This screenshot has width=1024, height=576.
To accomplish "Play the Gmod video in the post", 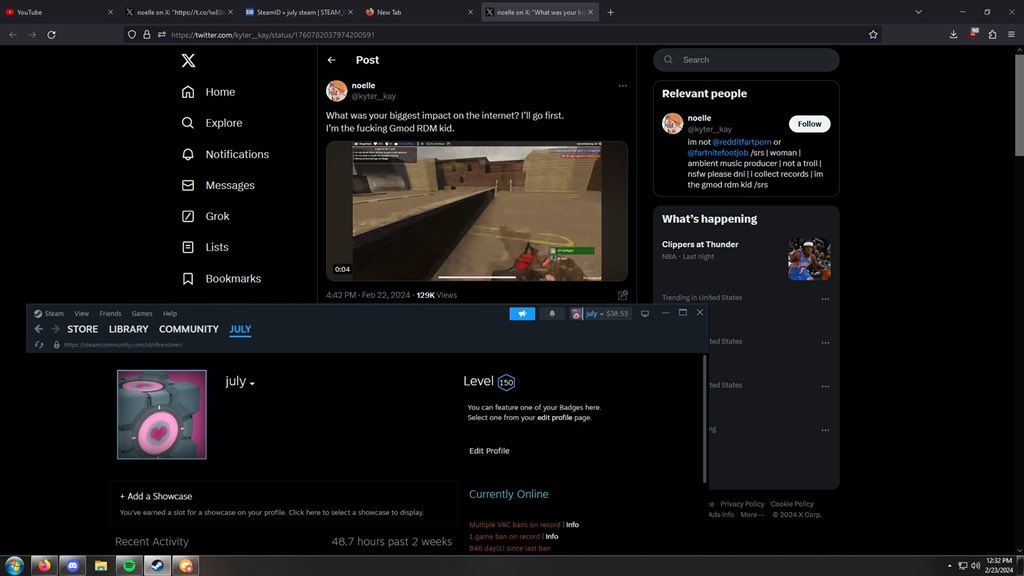I will point(477,210).
